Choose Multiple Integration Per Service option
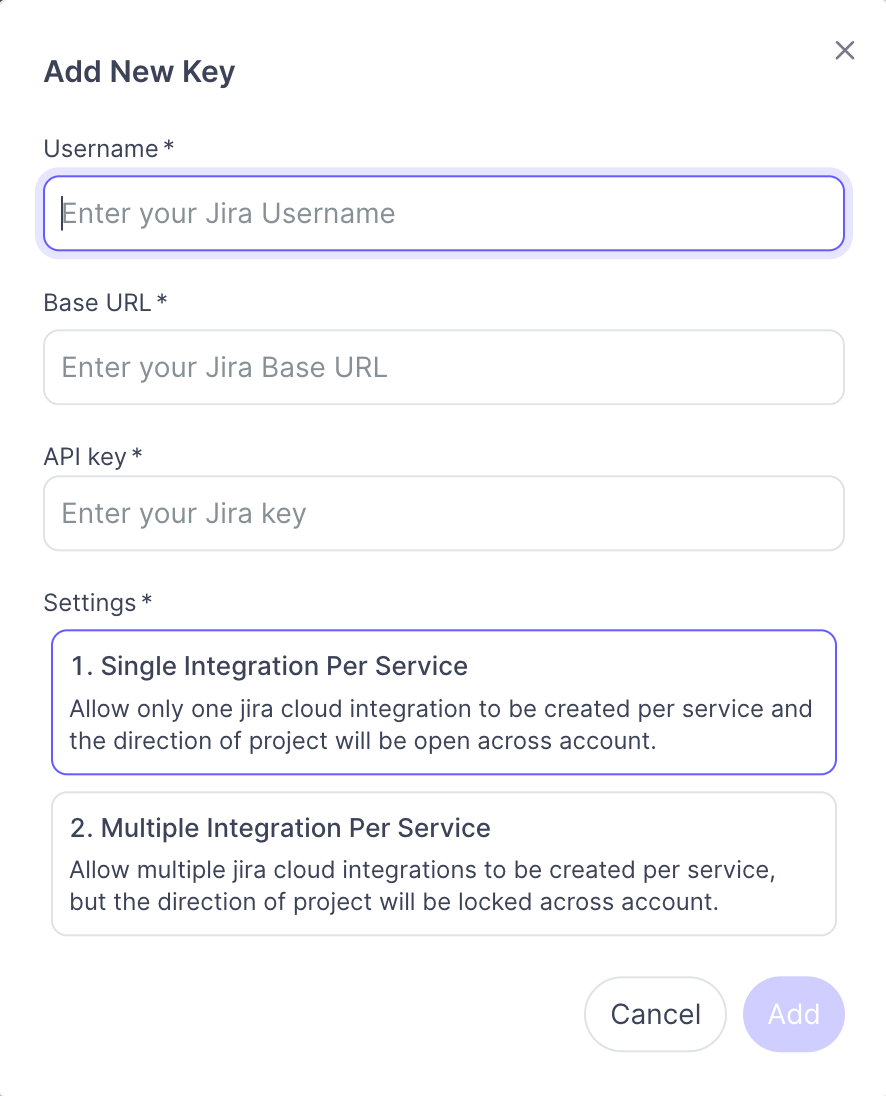The height and width of the screenshot is (1096, 886). click(x=444, y=863)
